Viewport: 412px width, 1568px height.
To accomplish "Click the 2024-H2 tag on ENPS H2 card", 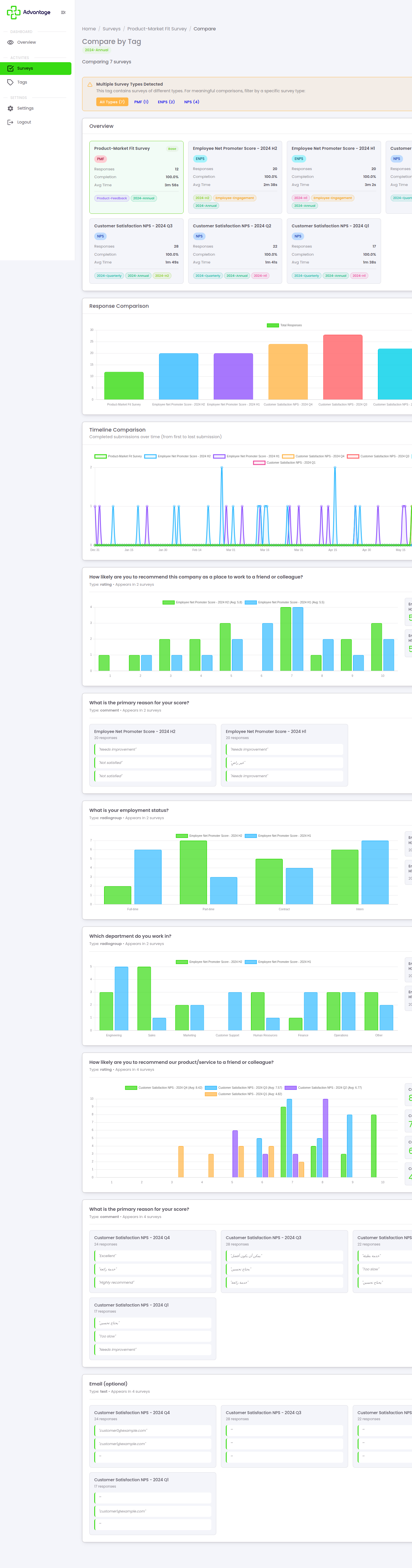I will tap(203, 198).
